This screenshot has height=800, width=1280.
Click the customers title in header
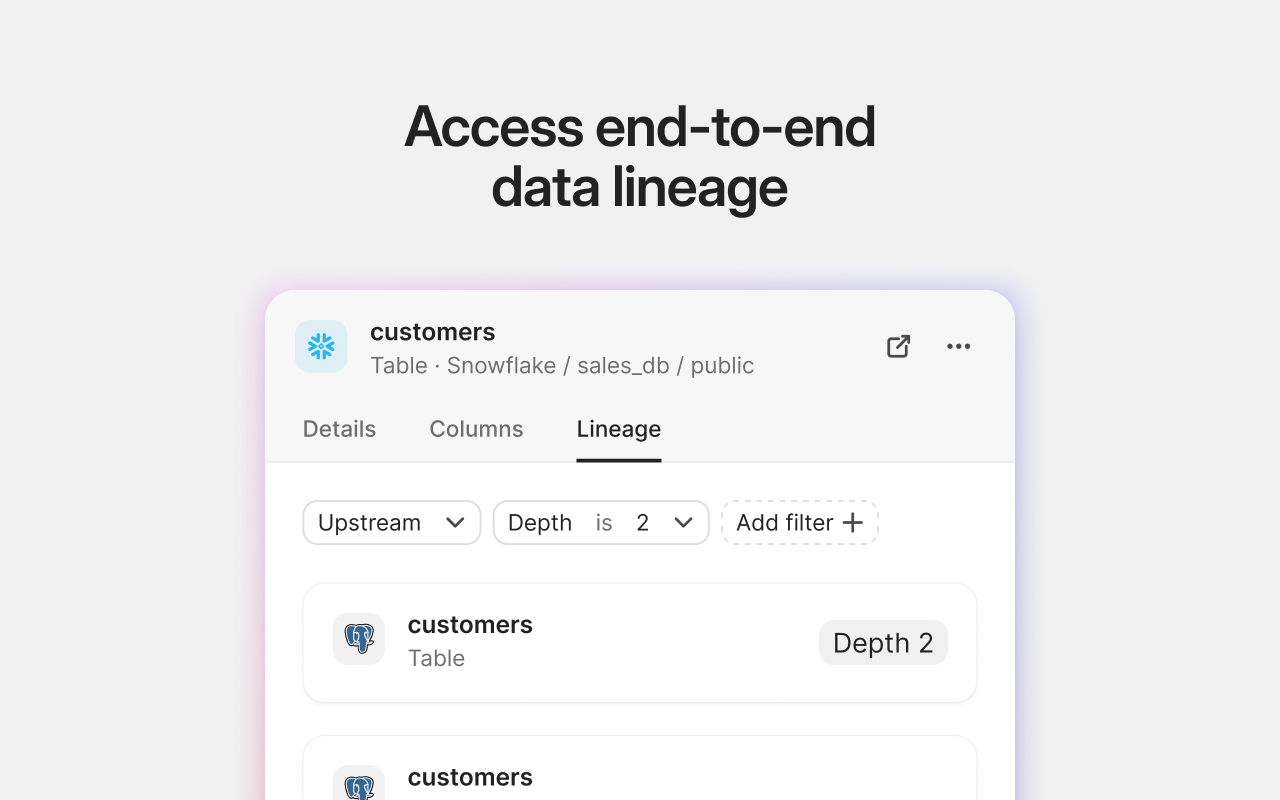[x=432, y=332]
